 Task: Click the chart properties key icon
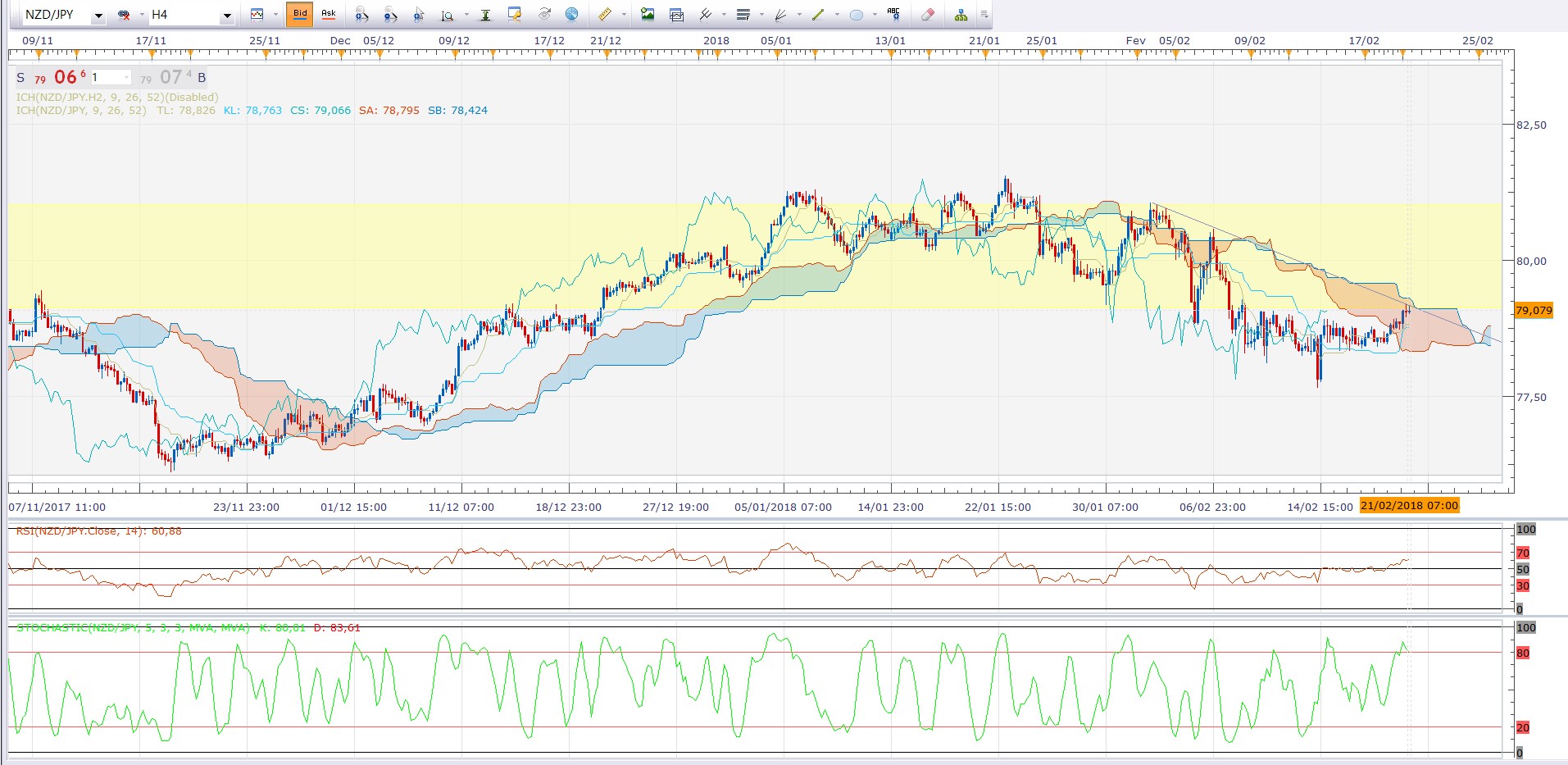point(515,14)
